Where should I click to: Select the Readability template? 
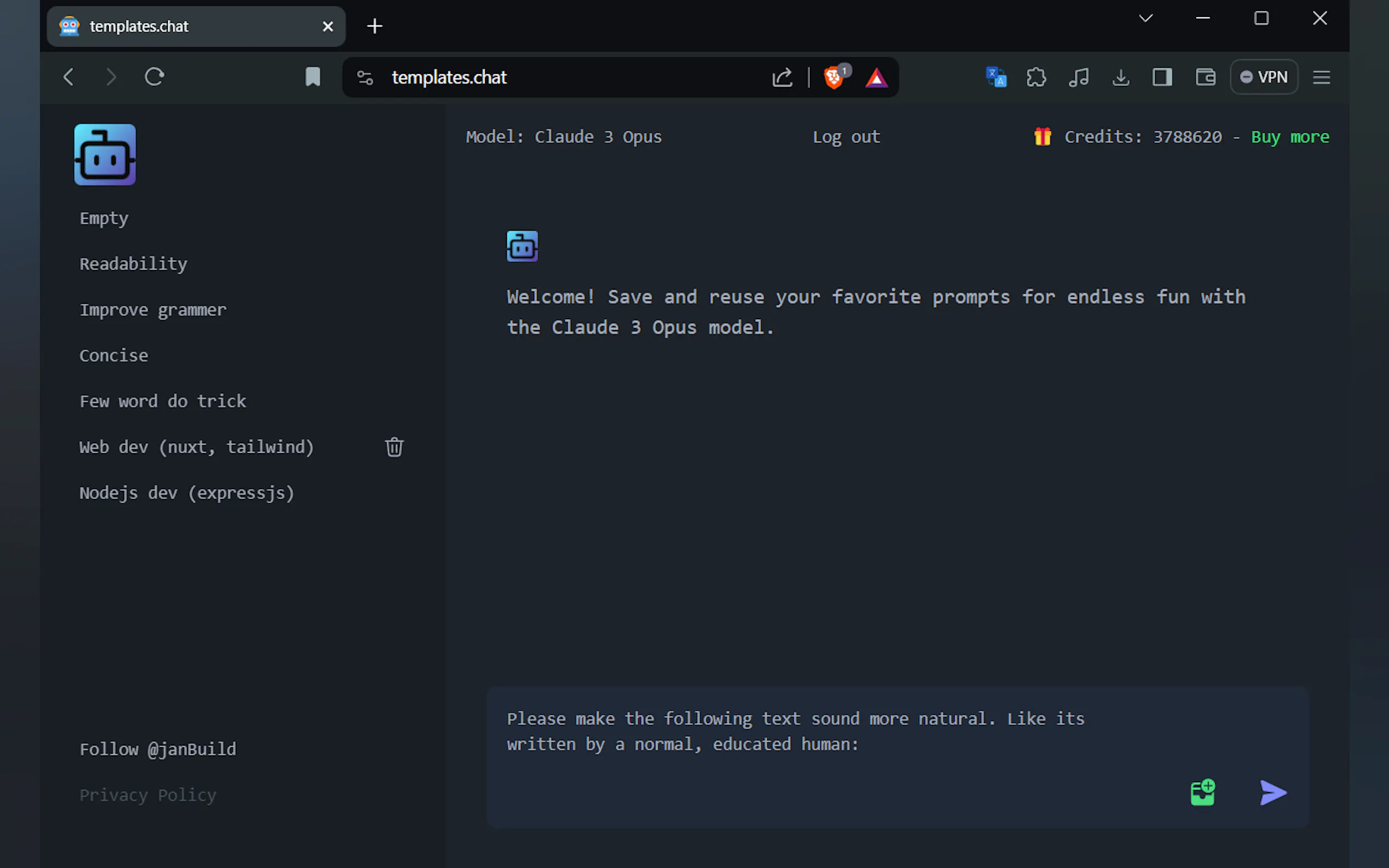[x=133, y=264]
